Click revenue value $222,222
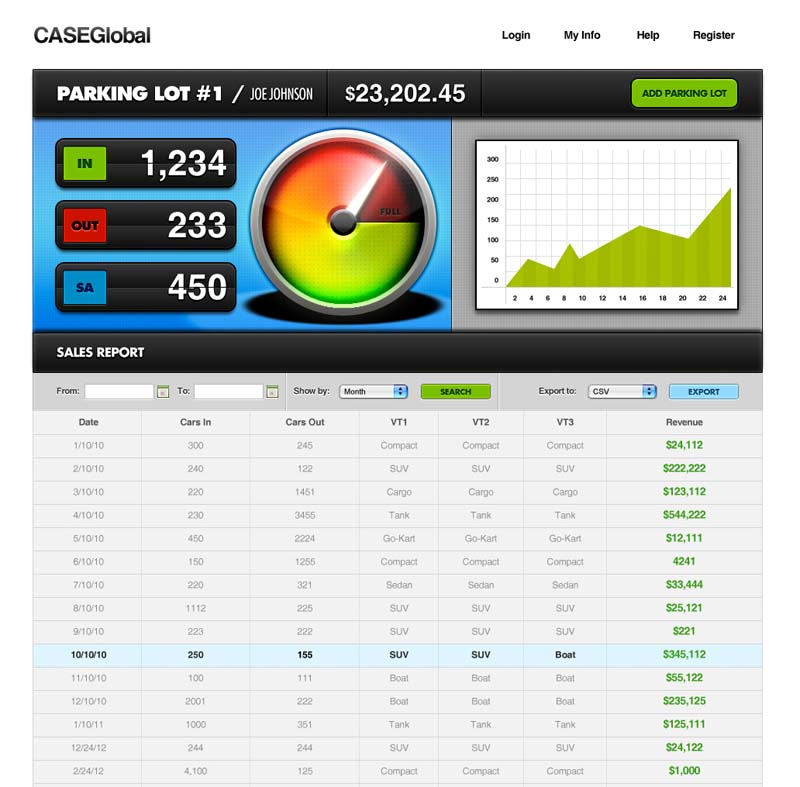Image resolution: width=800 pixels, height=787 pixels. point(684,469)
